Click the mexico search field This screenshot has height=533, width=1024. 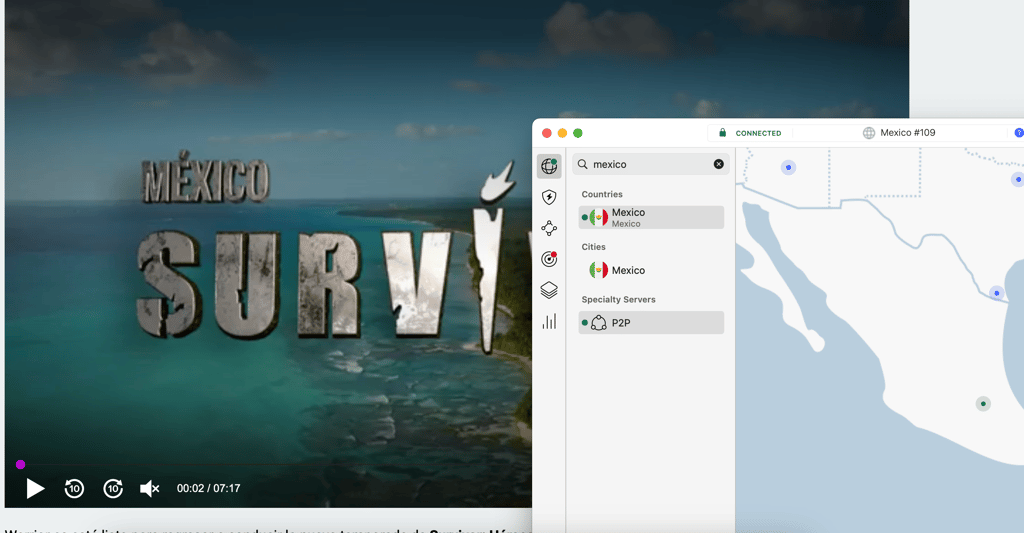click(x=650, y=164)
